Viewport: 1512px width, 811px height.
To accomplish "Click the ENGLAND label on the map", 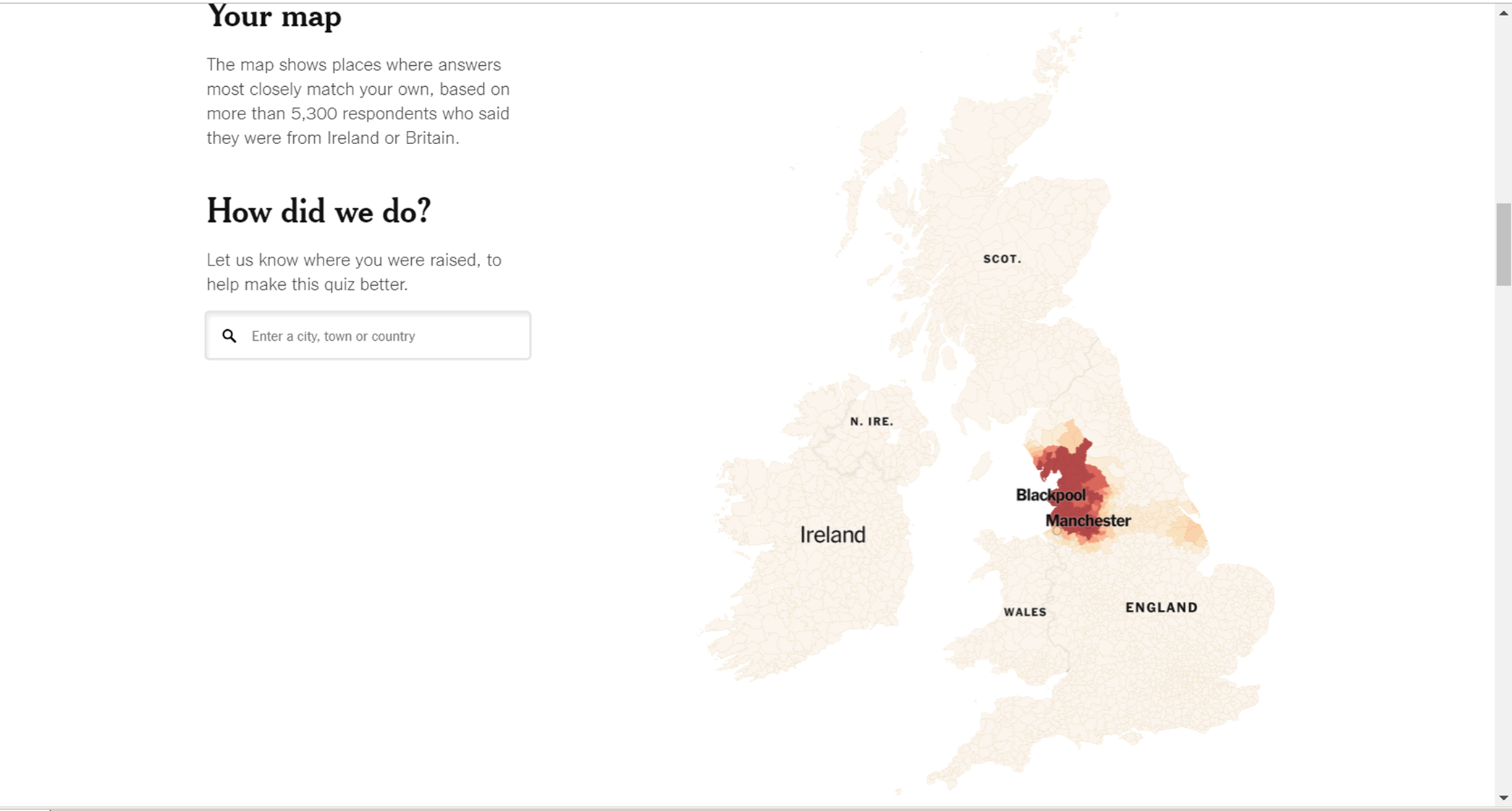I will [1161, 608].
